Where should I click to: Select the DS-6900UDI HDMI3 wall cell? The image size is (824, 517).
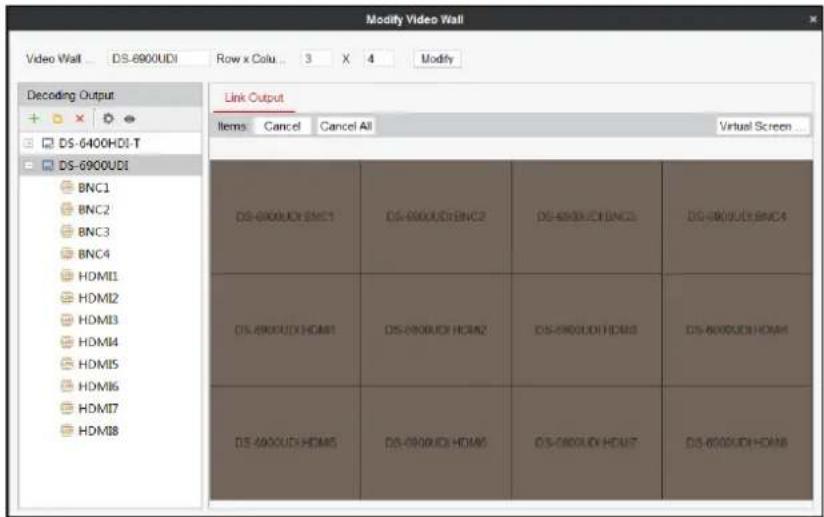coord(586,330)
